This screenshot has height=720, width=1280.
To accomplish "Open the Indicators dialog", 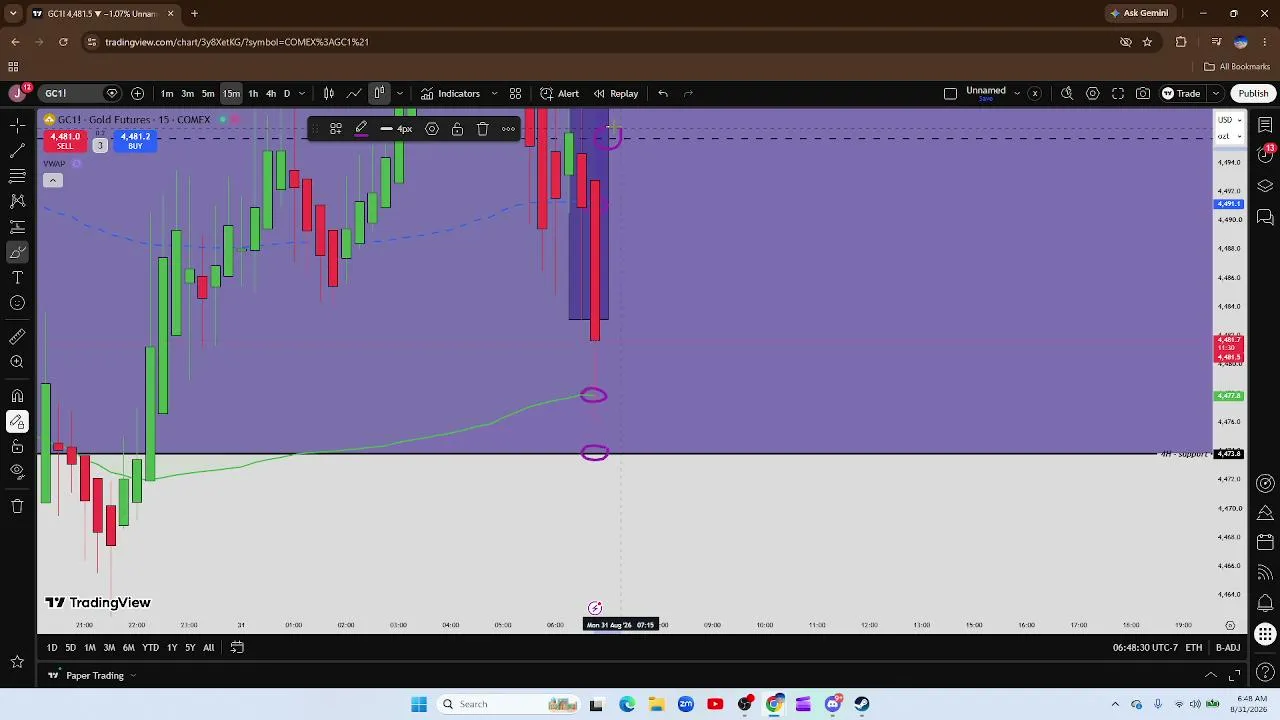I will 450,93.
